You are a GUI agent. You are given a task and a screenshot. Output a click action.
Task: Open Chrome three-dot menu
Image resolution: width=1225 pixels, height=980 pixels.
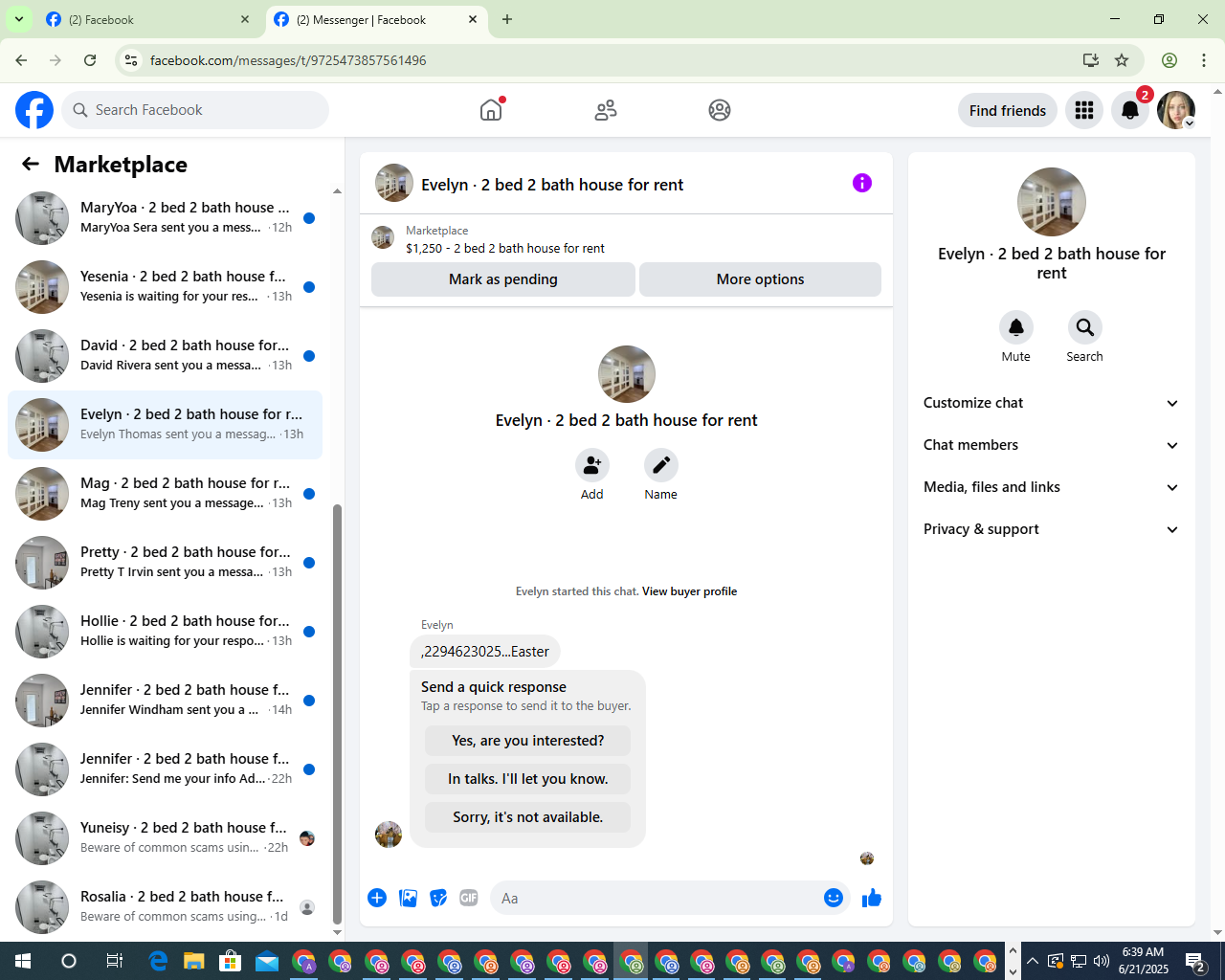coord(1204,60)
